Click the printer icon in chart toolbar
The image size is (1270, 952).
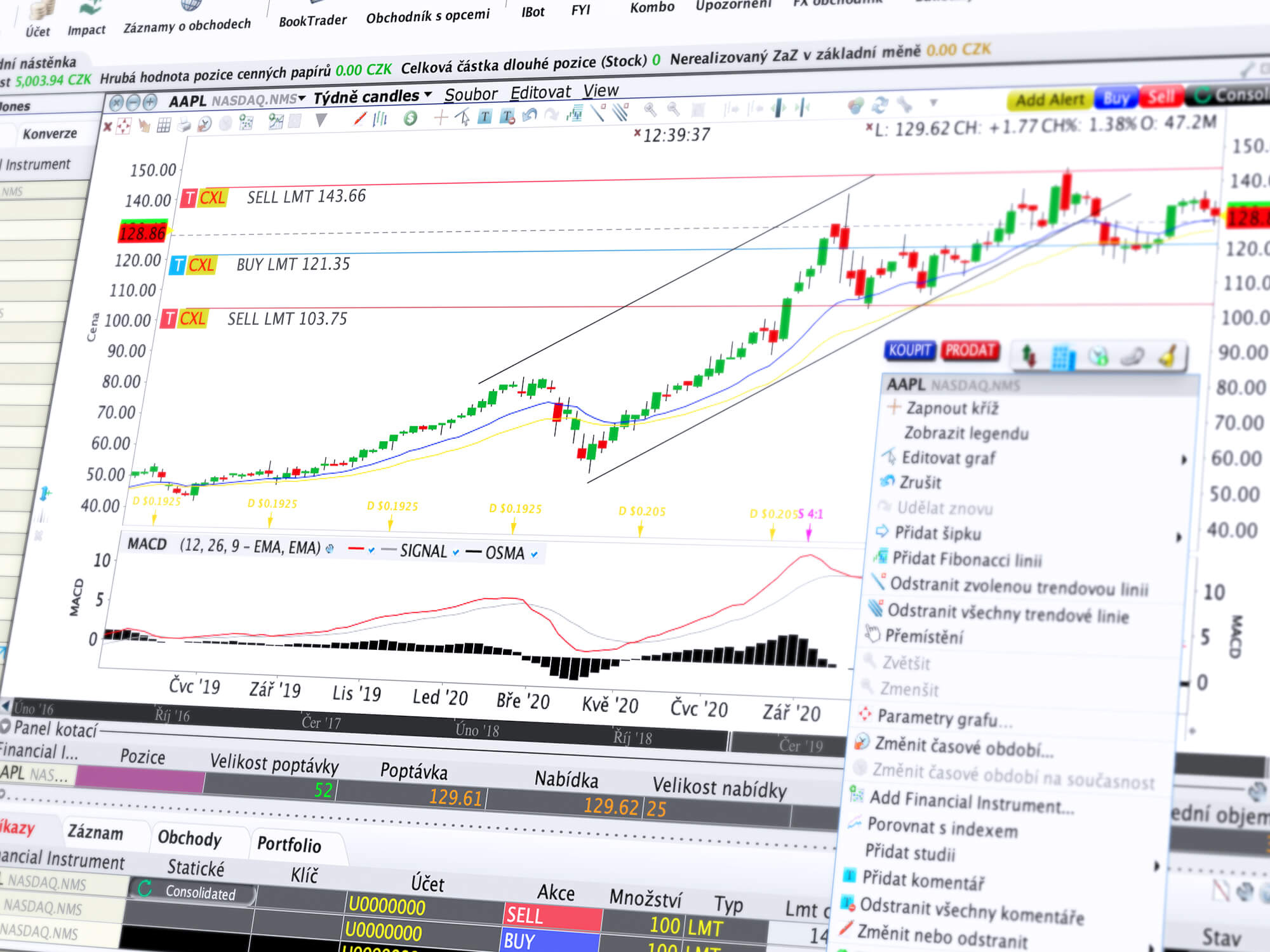(184, 124)
